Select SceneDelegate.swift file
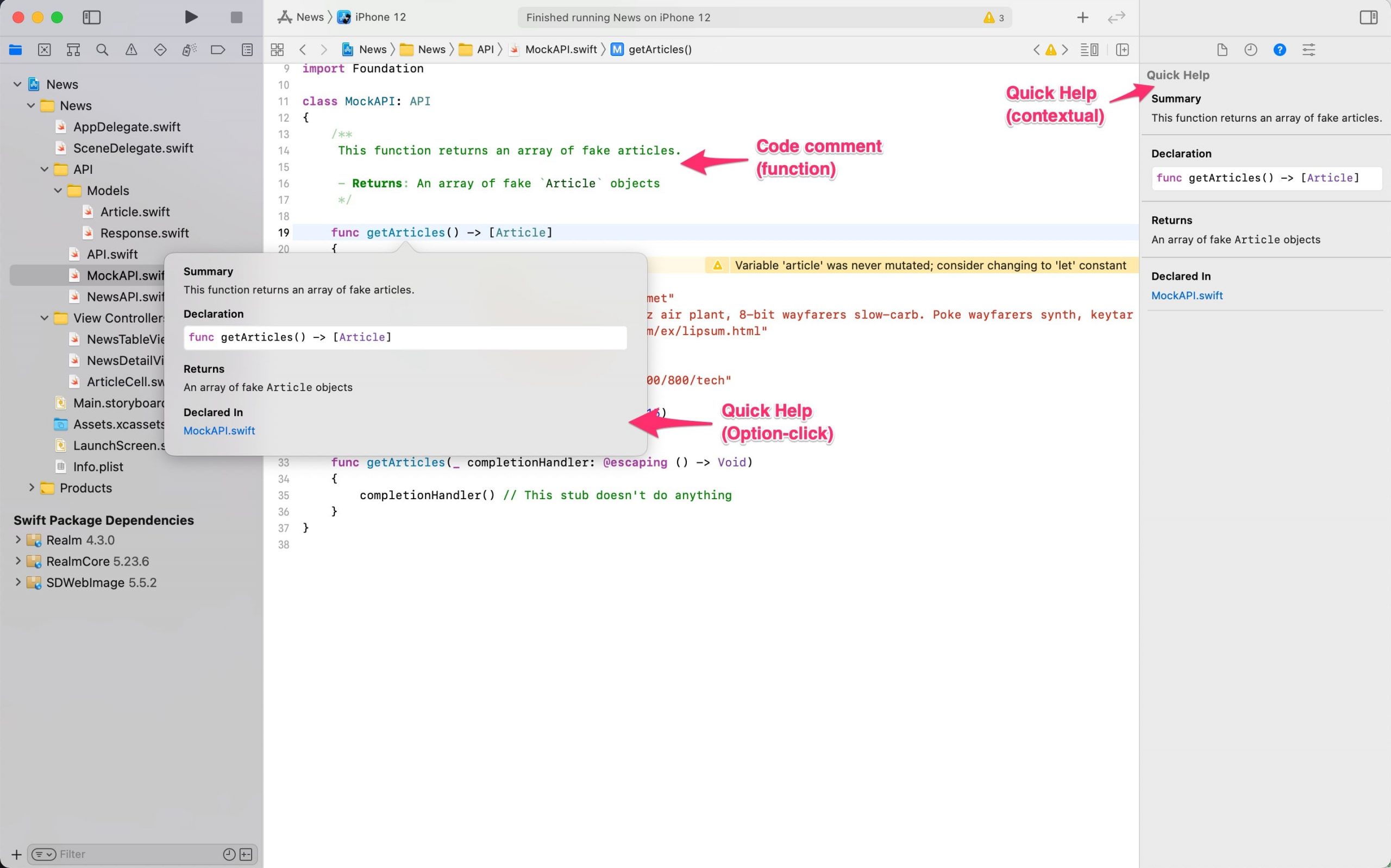This screenshot has width=1391, height=868. pyautogui.click(x=133, y=148)
